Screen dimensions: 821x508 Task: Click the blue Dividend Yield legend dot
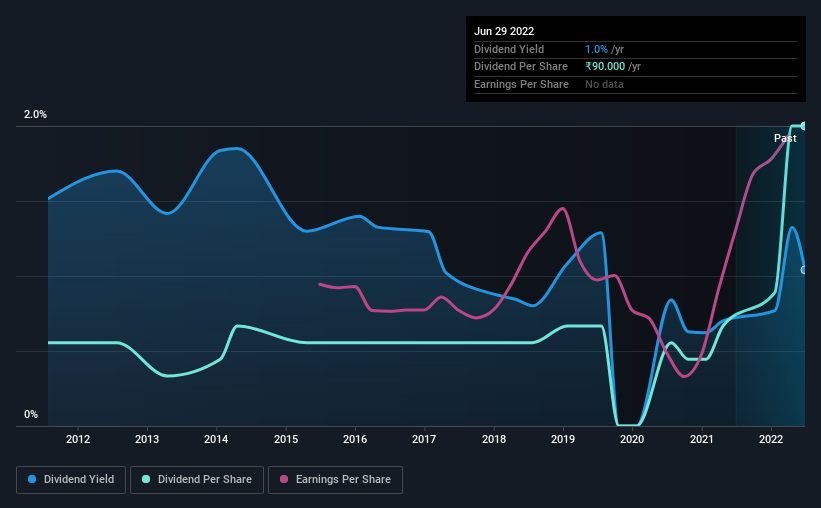coord(32,479)
